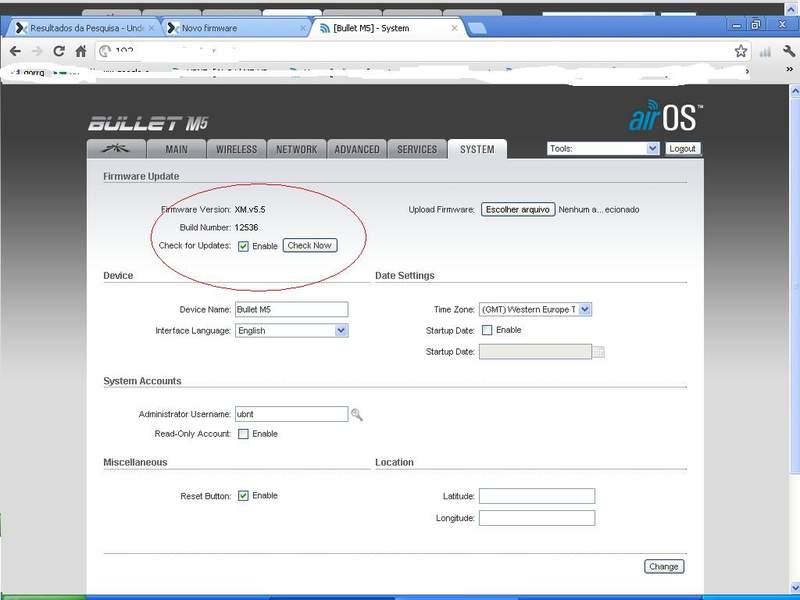
Task: Click the Startup Date text field
Action: tap(535, 352)
